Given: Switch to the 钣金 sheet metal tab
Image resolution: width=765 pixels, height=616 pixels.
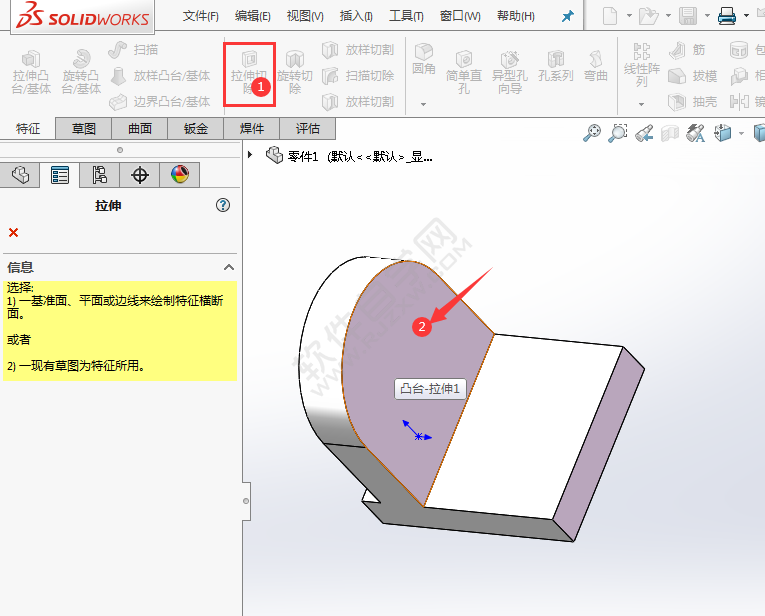Looking at the screenshot, I should 196,129.
